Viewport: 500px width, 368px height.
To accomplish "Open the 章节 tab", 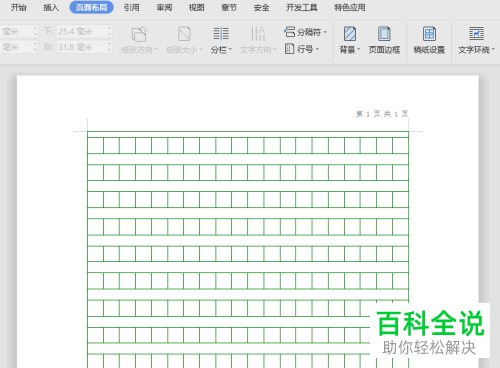I will (229, 7).
